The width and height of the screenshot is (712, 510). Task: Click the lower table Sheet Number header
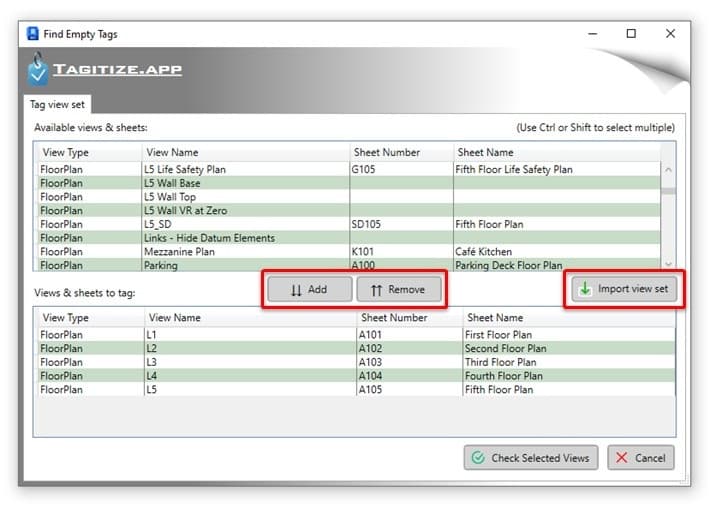pos(410,317)
